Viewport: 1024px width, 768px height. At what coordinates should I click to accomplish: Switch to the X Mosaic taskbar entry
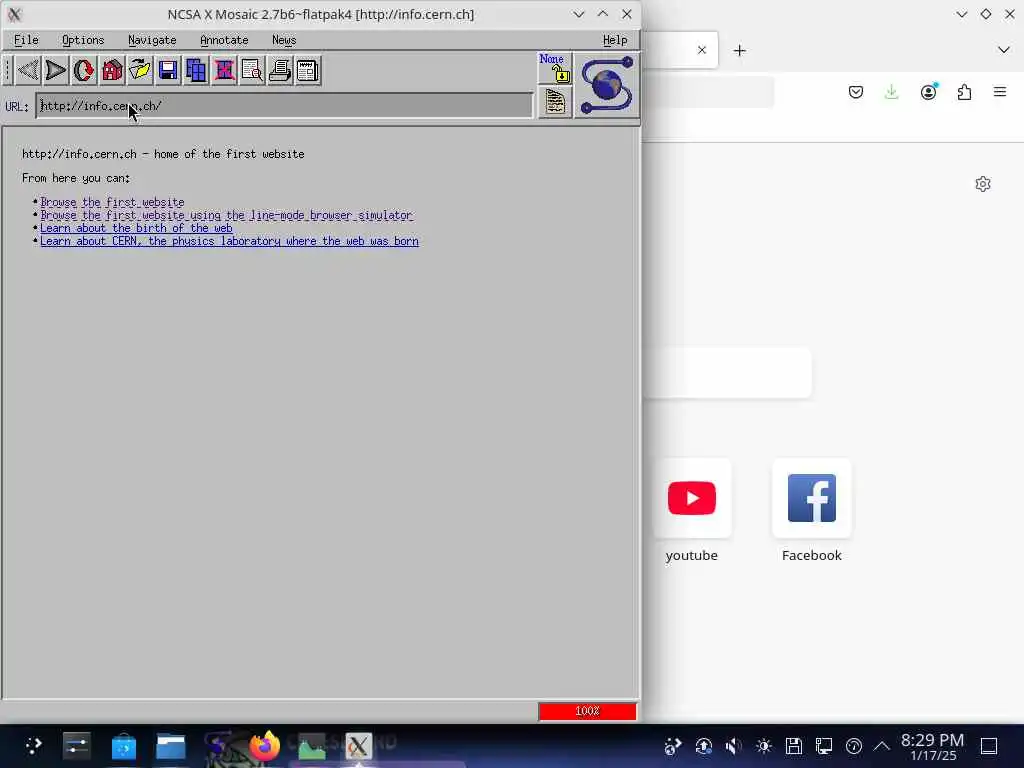[x=358, y=746]
